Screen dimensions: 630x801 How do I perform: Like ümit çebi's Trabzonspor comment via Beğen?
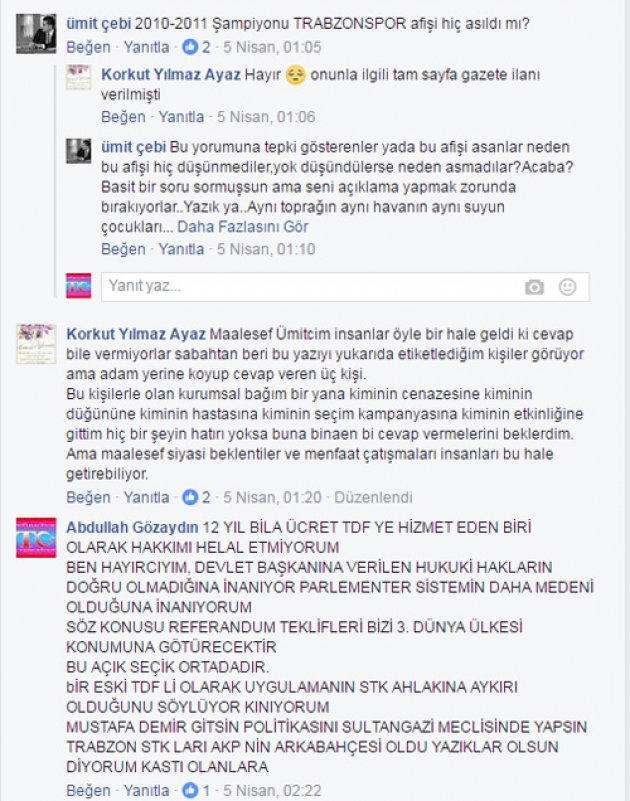pos(88,47)
